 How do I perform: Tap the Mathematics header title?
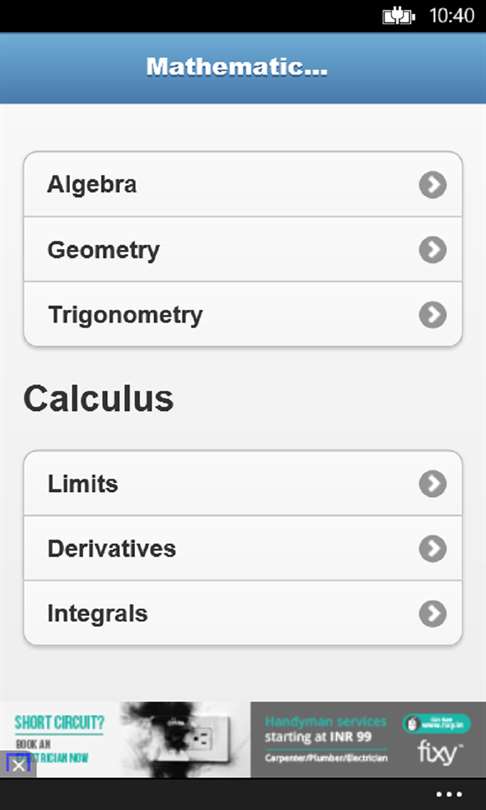pos(237,67)
